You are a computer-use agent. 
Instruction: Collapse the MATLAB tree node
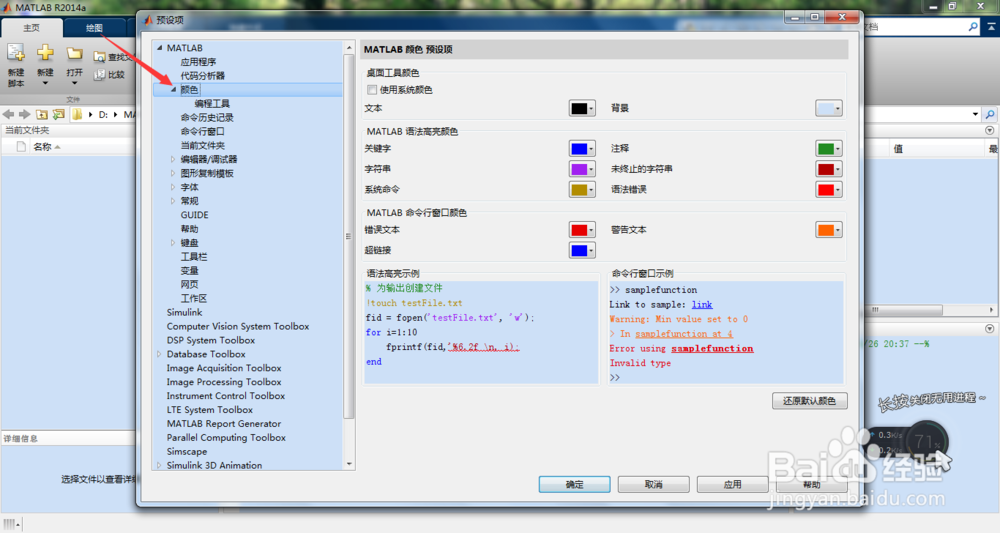[x=159, y=48]
